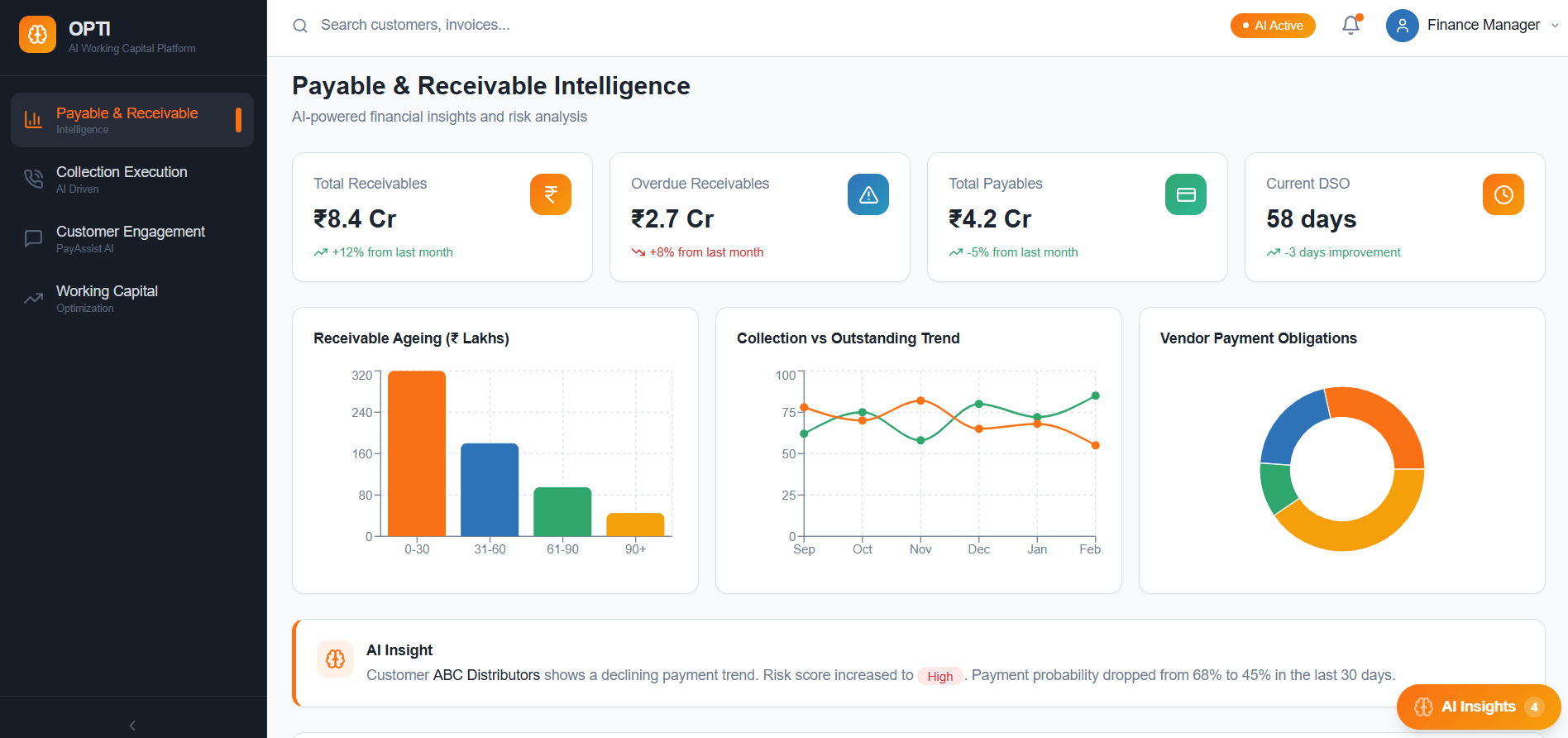Click the orange line Nov data point

(920, 400)
